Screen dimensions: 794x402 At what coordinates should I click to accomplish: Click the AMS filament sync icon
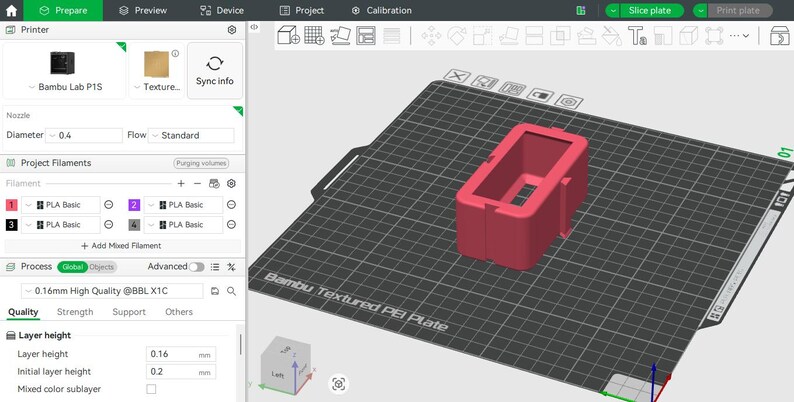pyautogui.click(x=214, y=183)
